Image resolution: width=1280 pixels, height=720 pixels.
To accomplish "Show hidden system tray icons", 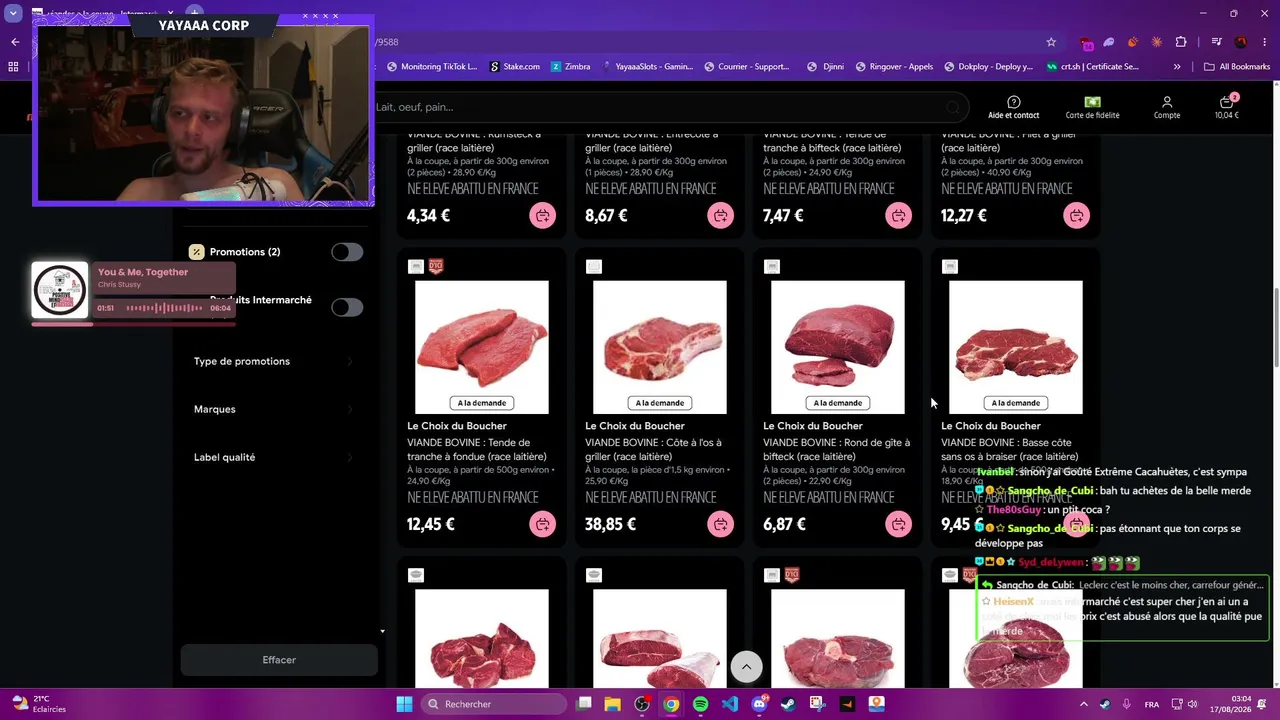I will 1084,704.
